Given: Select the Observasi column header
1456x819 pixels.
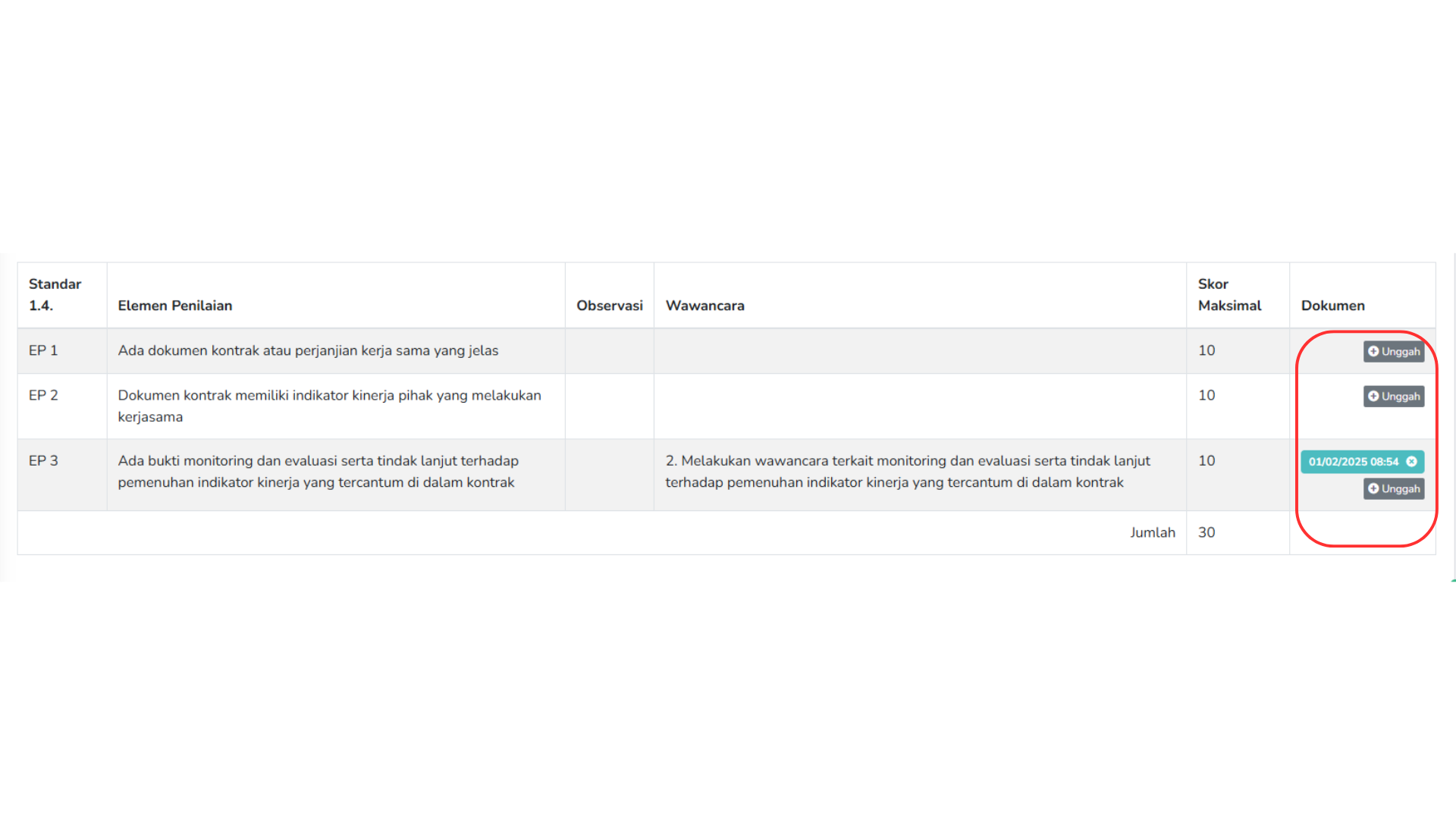Looking at the screenshot, I should point(609,306).
